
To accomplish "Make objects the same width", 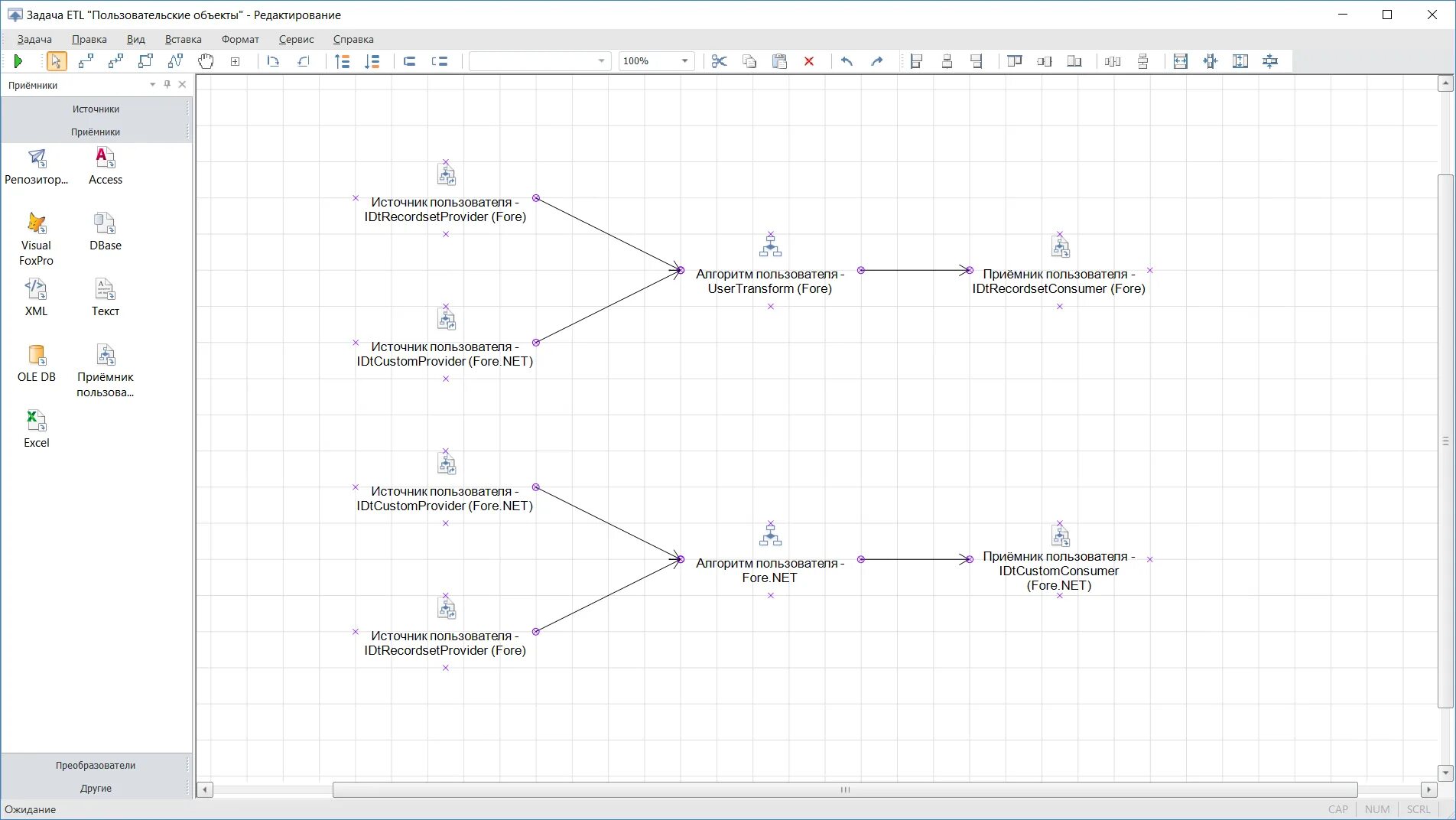I will [1181, 61].
